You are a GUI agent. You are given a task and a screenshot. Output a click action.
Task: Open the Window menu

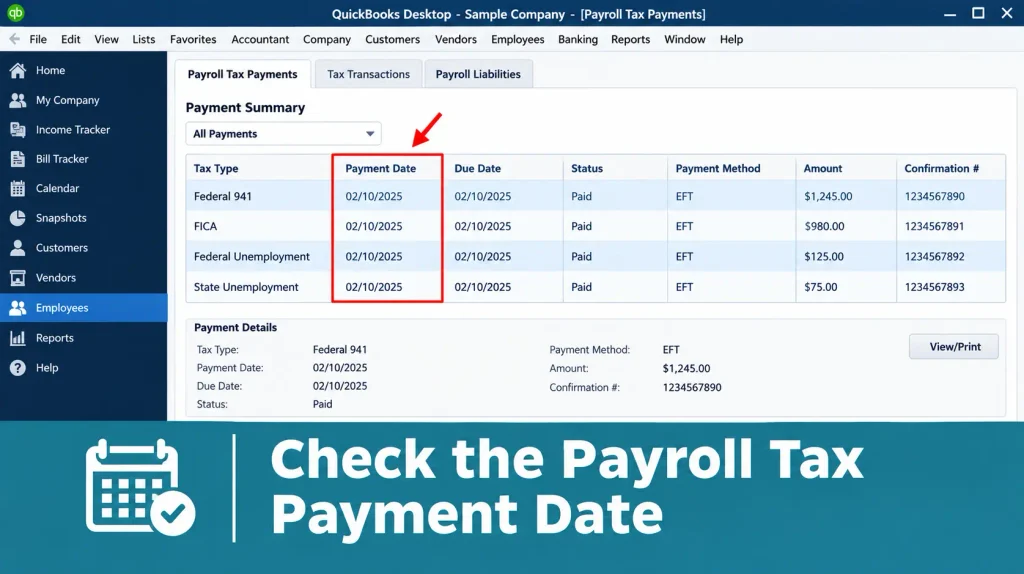684,39
